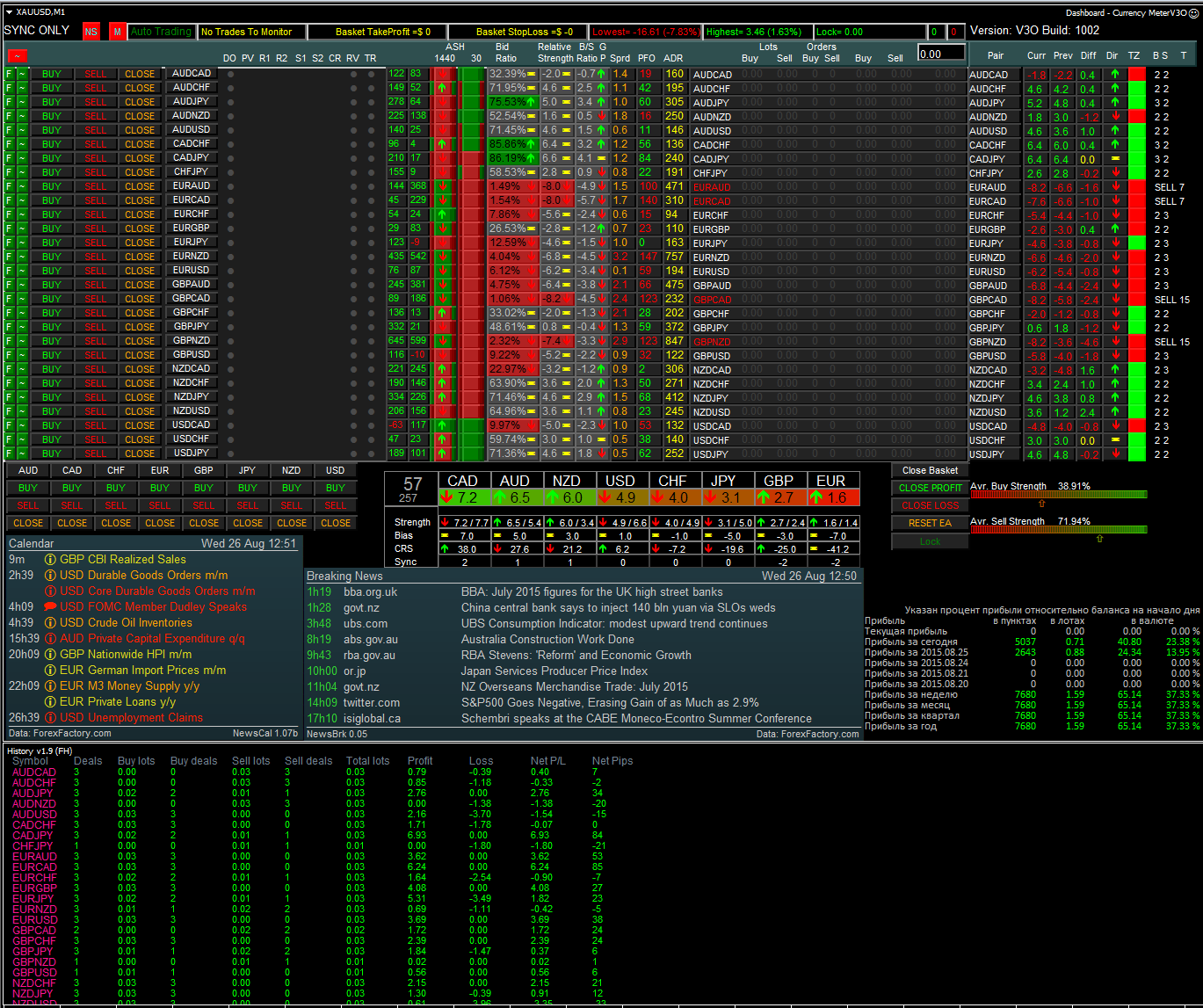Toggle the tilde button in EURAUD row
1203x1008 pixels.
coord(22,186)
